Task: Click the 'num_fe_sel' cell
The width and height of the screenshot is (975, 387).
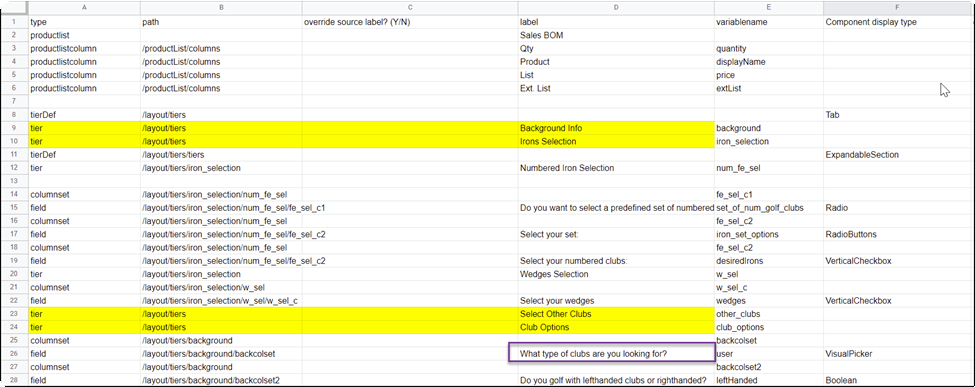Action: pos(769,168)
